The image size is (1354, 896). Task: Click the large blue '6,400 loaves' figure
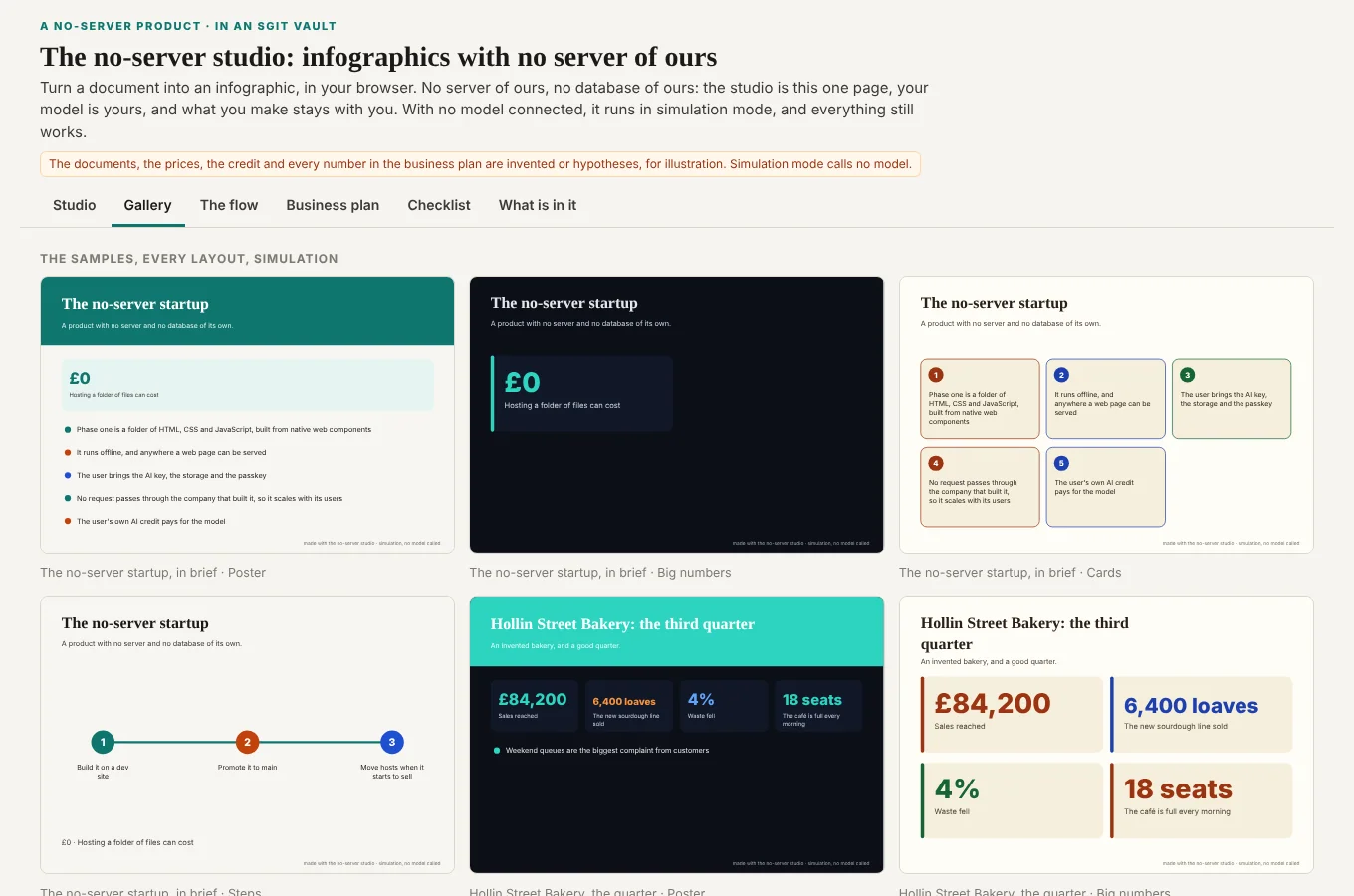pyautogui.click(x=1191, y=706)
